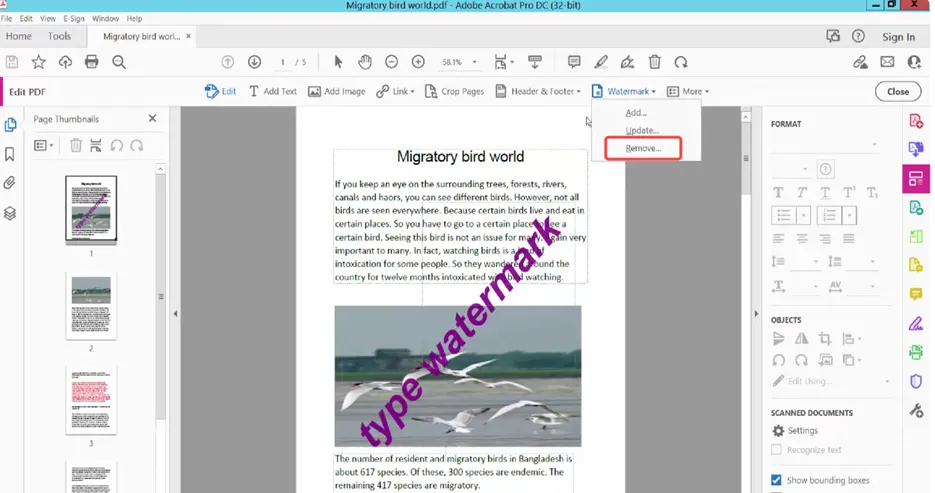
Task: Click the Close Edit PDF button
Action: (898, 92)
